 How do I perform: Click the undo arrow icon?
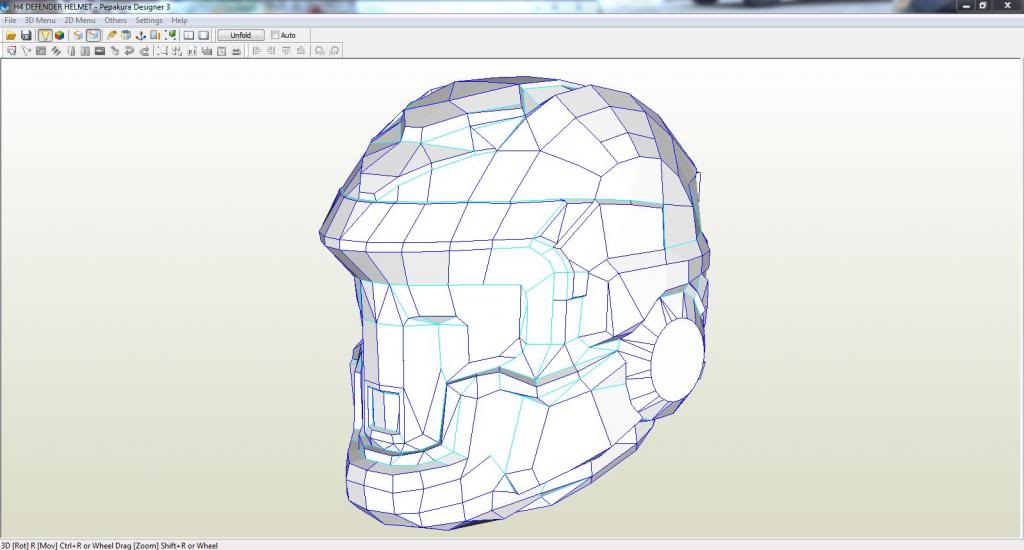pos(129,51)
